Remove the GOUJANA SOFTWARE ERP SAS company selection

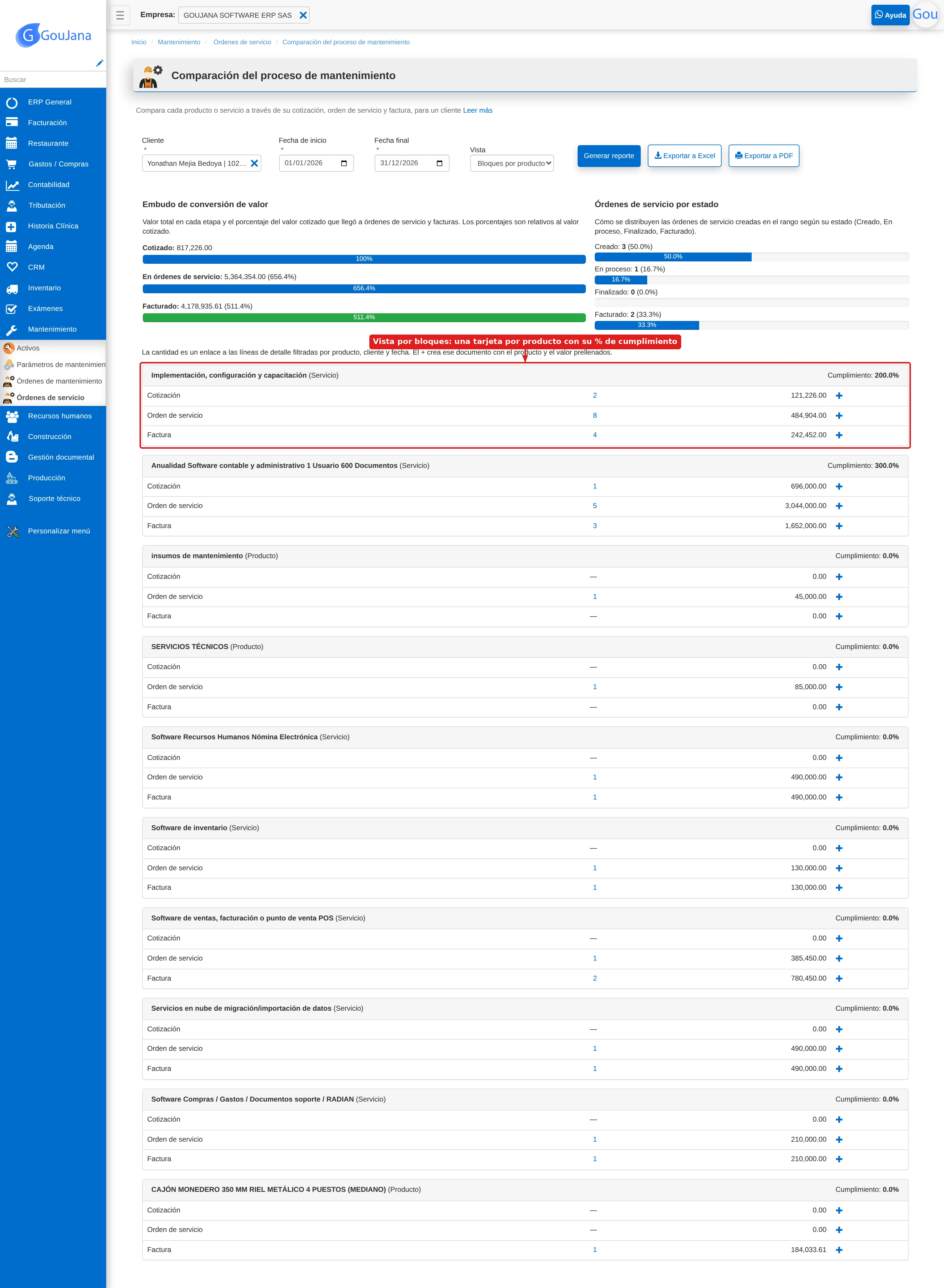304,15
